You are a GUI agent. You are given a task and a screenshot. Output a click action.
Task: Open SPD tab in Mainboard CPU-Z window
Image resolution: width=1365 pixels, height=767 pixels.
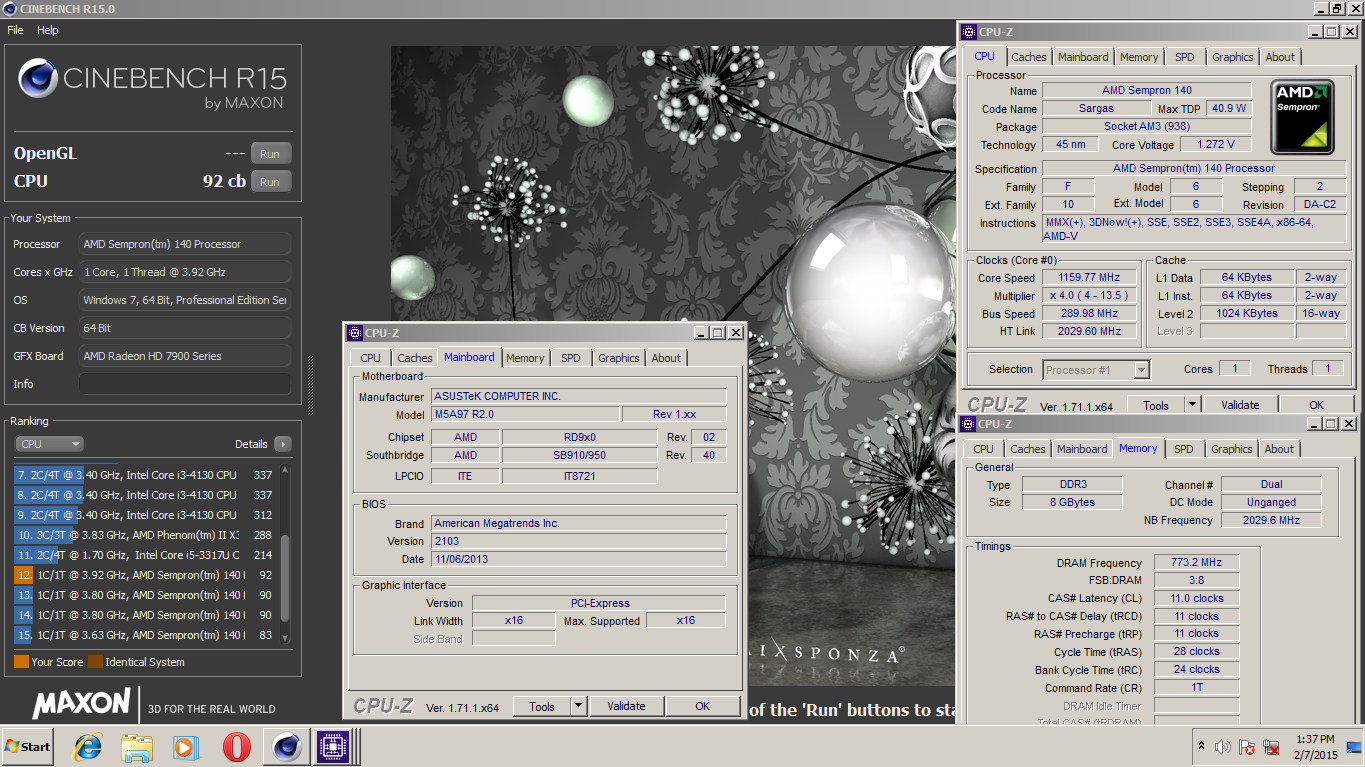570,358
